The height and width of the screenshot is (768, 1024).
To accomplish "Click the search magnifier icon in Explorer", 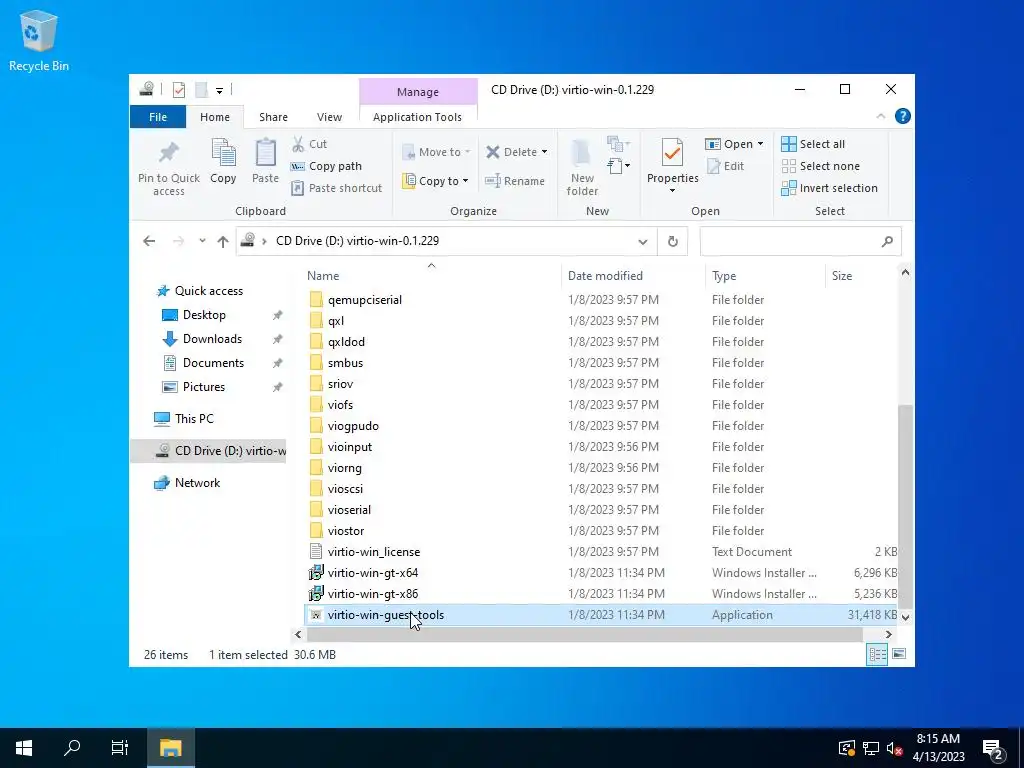I will pyautogui.click(x=887, y=242).
